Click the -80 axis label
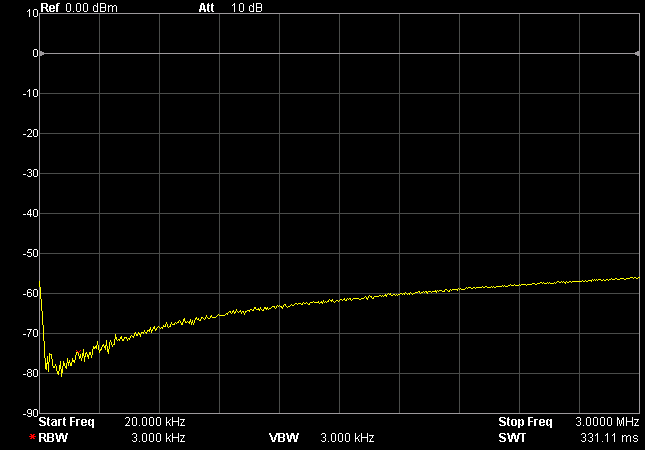Image resolution: width=645 pixels, height=450 pixels. tap(30, 373)
